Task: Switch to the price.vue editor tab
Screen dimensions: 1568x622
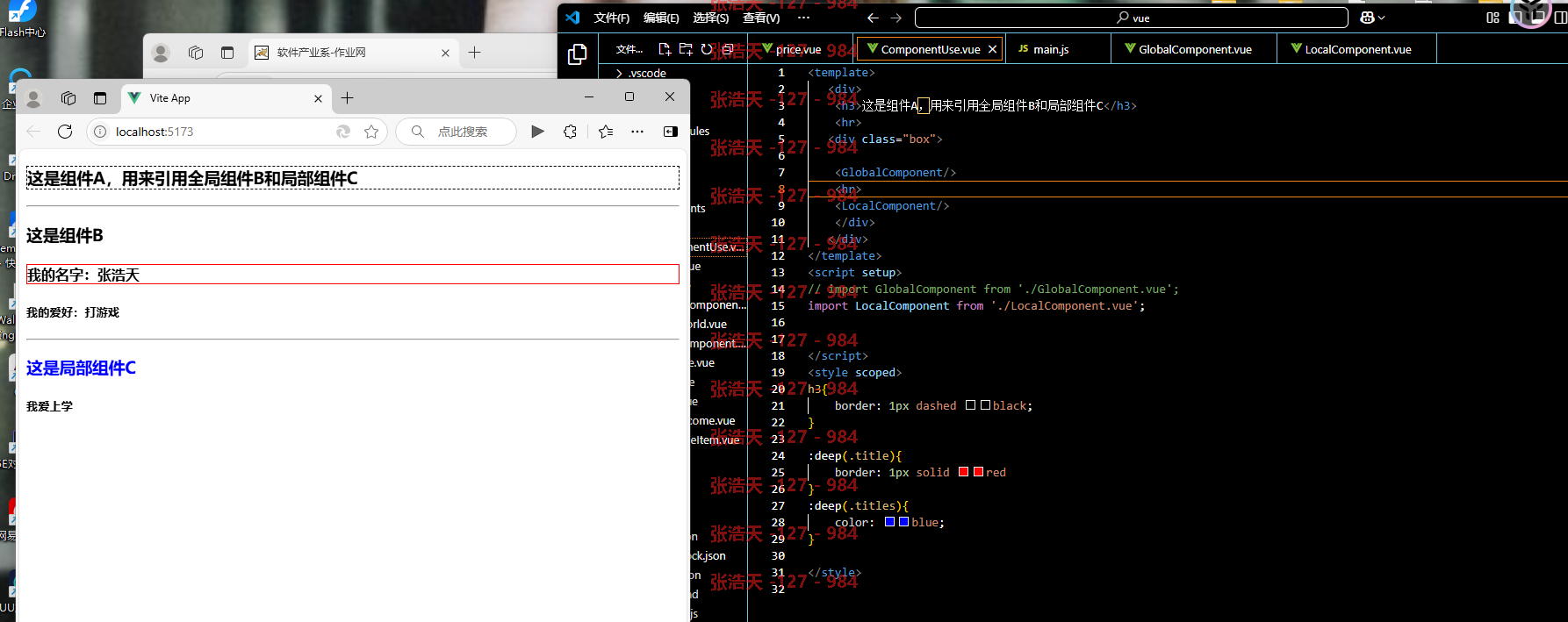Action: pos(798,49)
